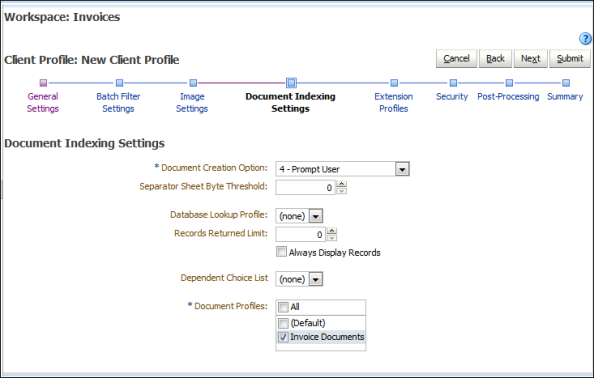Image resolution: width=594 pixels, height=378 pixels.
Task: Click the Document Indexing Settings train stop square
Action: 291,82
